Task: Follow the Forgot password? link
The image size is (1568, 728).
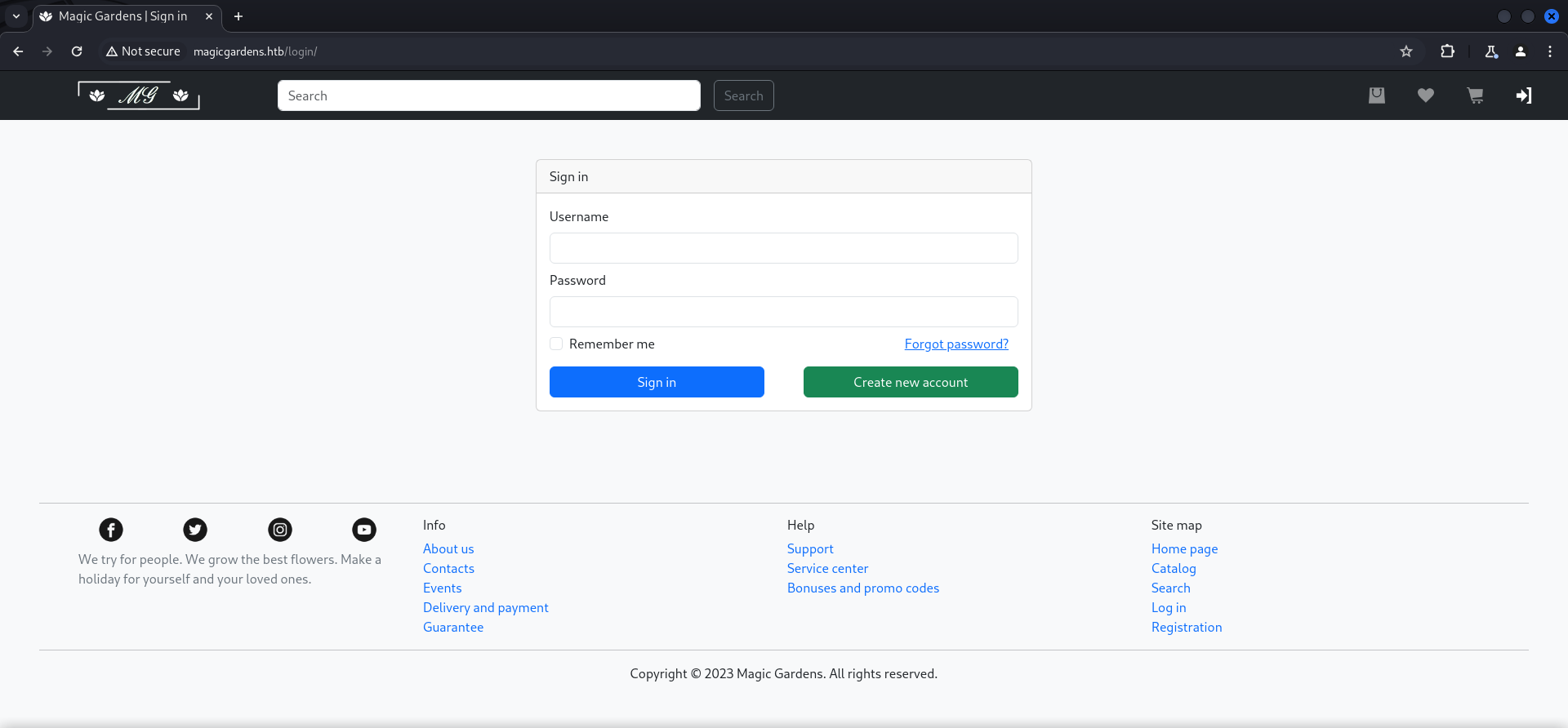Action: point(956,344)
